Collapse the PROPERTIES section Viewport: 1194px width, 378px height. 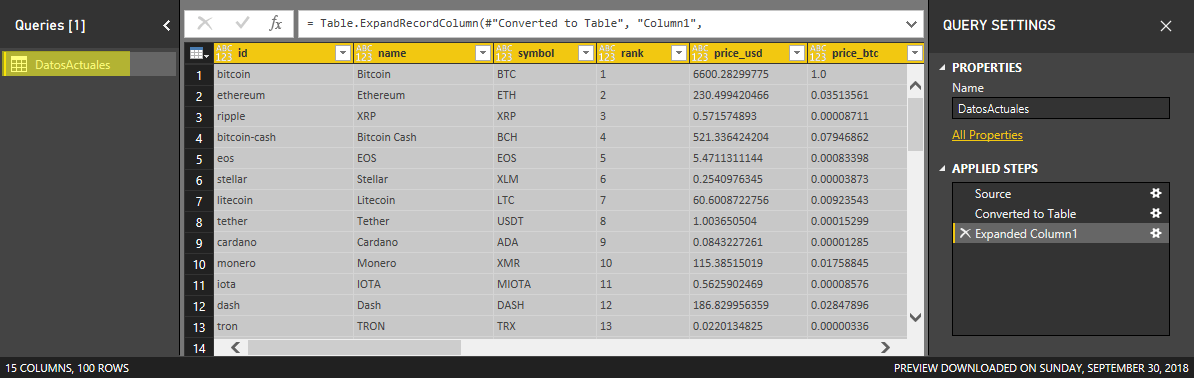coord(943,68)
